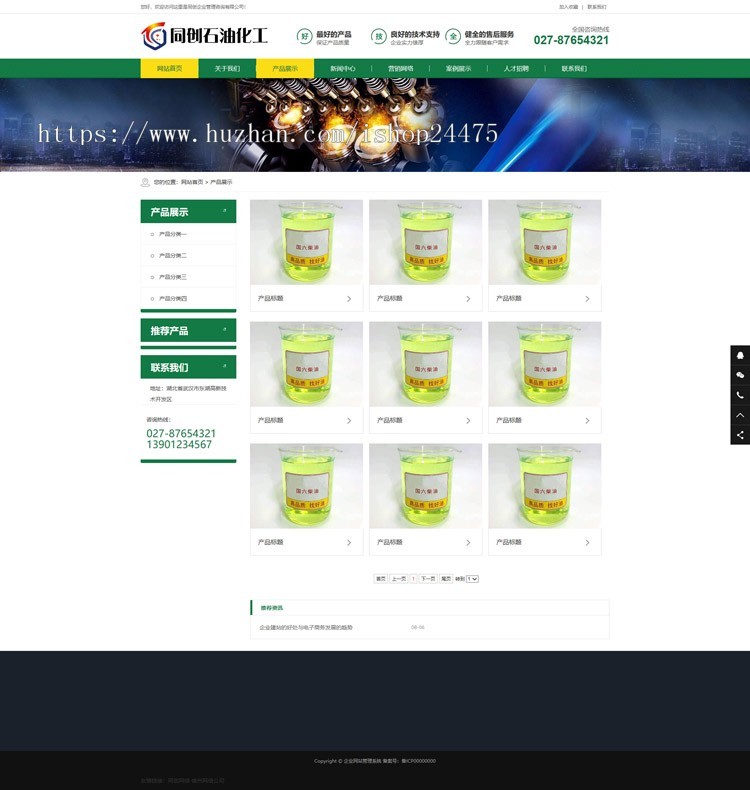The height and width of the screenshot is (790, 750).
Task: Click the center product beaker thumbnail in the grid
Action: (x=426, y=364)
